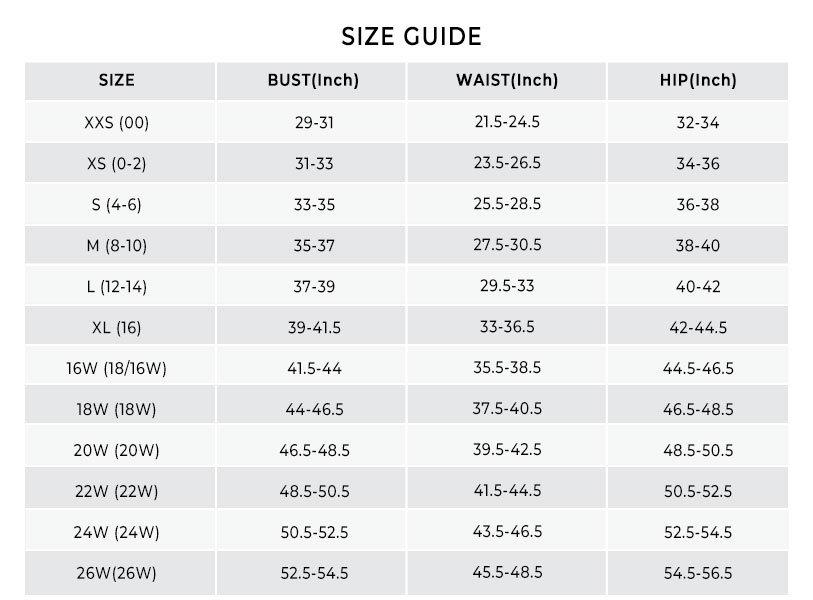Select the XS (0-2) size cell
813x600 pixels.
pyautogui.click(x=117, y=164)
